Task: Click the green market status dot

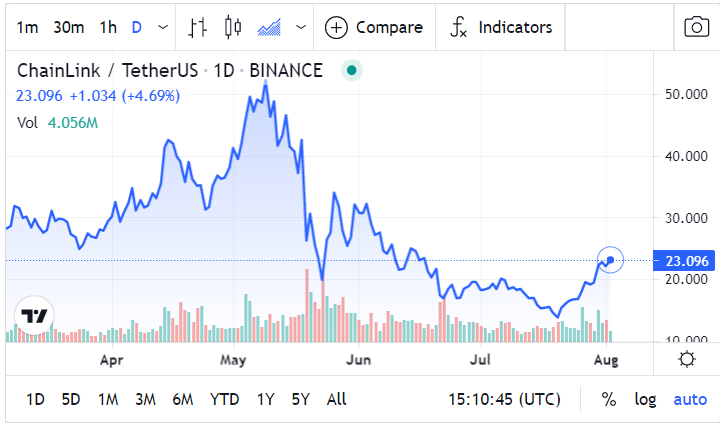Action: tap(351, 71)
